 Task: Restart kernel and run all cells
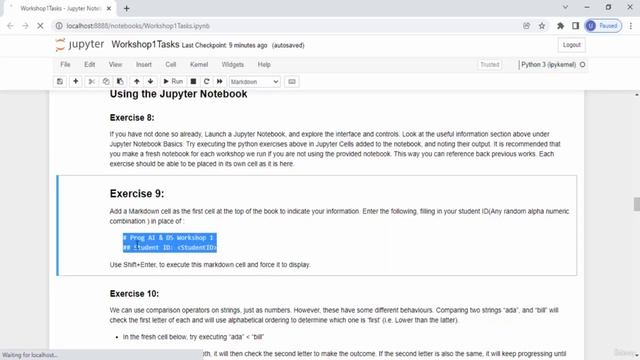click(x=220, y=82)
